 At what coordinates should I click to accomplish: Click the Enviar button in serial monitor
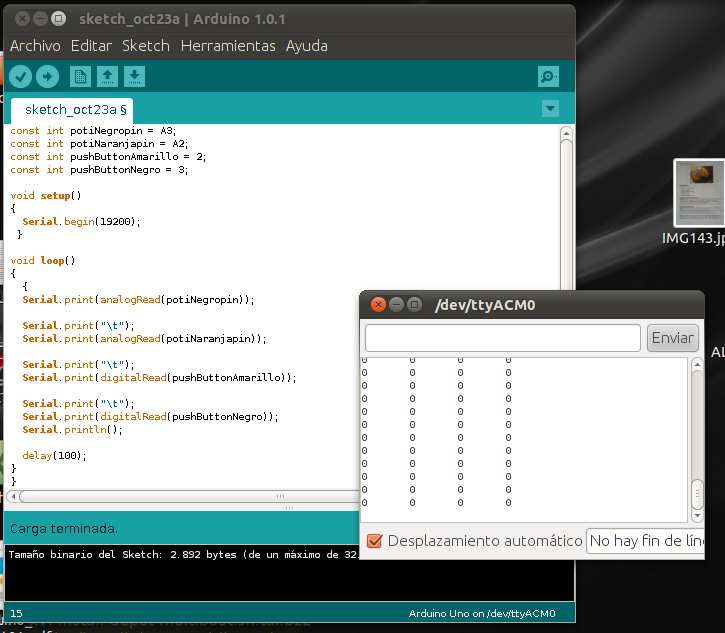[672, 338]
